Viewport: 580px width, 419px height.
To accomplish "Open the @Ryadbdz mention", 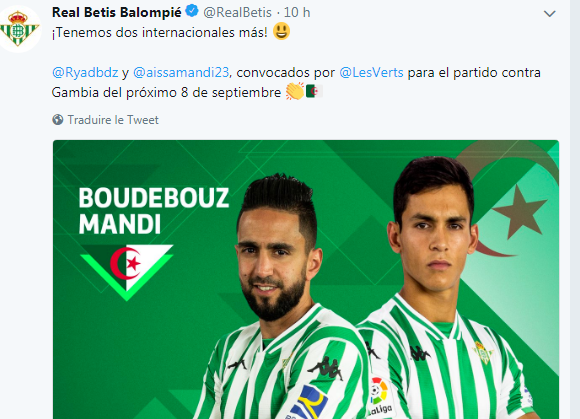I will 85,72.
